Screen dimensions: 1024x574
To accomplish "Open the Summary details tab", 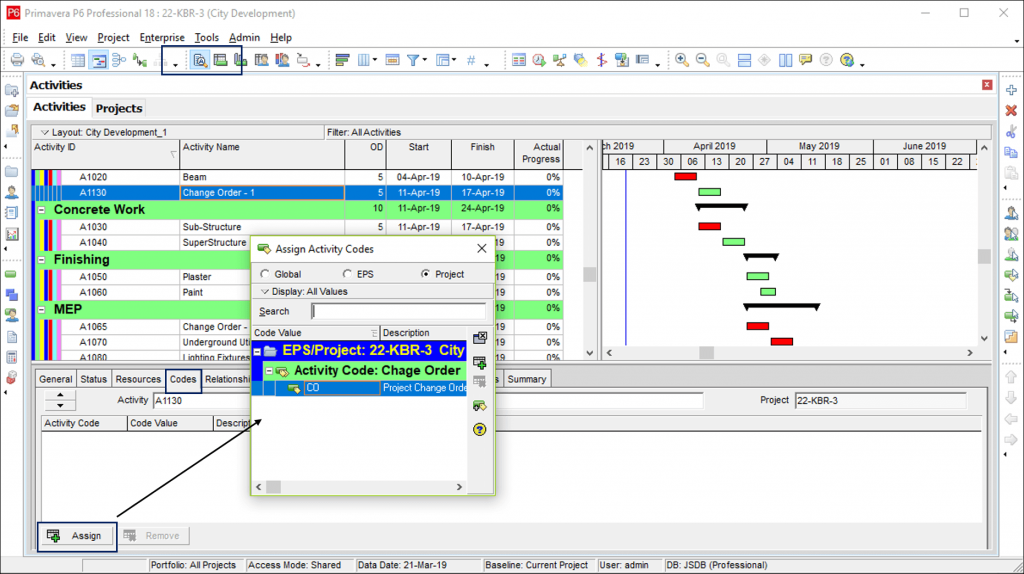I will click(x=526, y=379).
